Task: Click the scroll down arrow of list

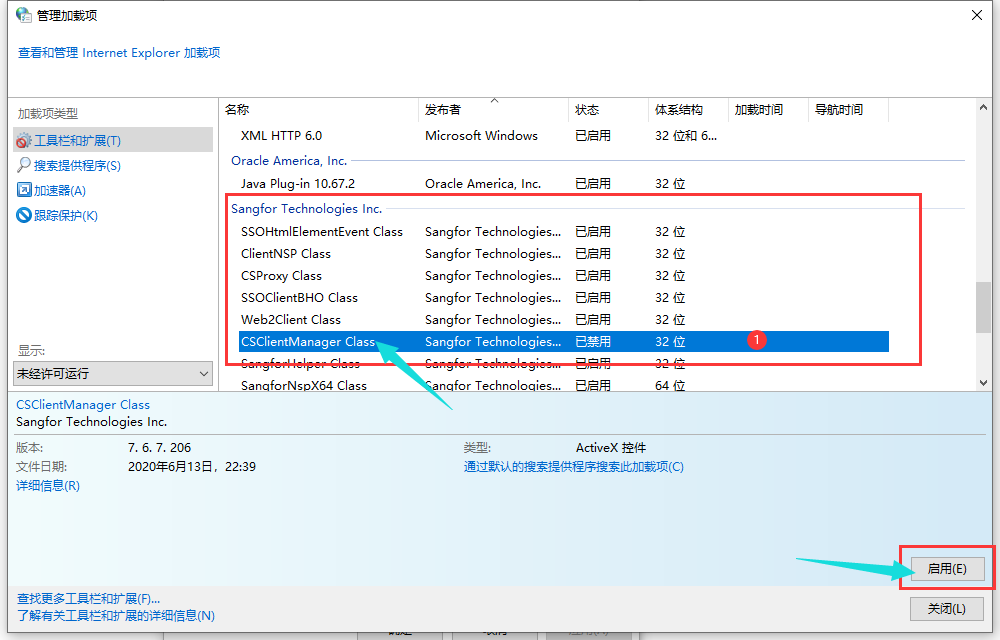Action: click(x=983, y=383)
